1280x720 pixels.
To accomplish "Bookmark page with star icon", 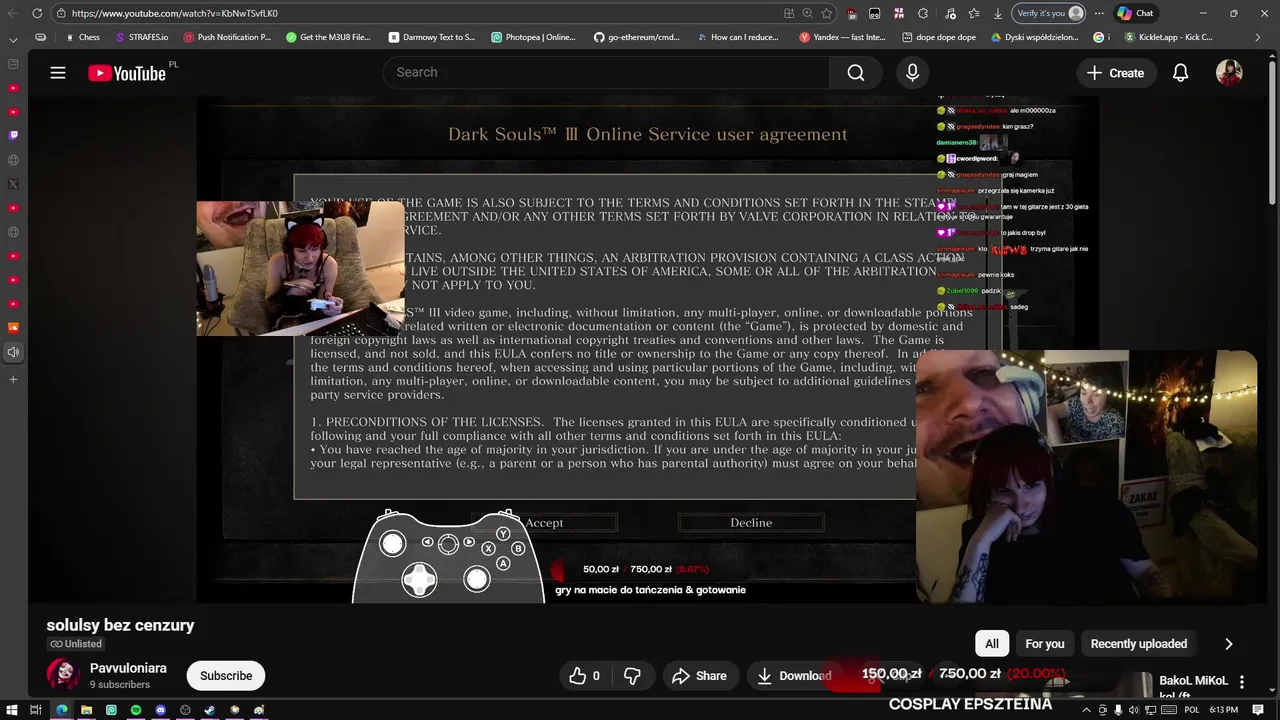I will tap(826, 13).
